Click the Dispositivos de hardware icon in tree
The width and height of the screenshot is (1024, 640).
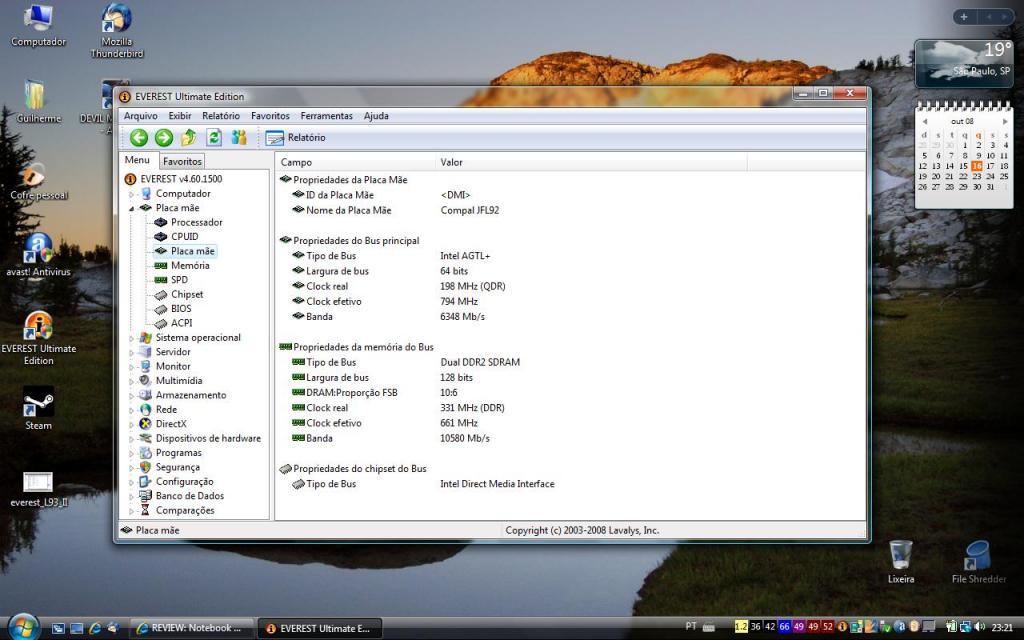[146, 438]
